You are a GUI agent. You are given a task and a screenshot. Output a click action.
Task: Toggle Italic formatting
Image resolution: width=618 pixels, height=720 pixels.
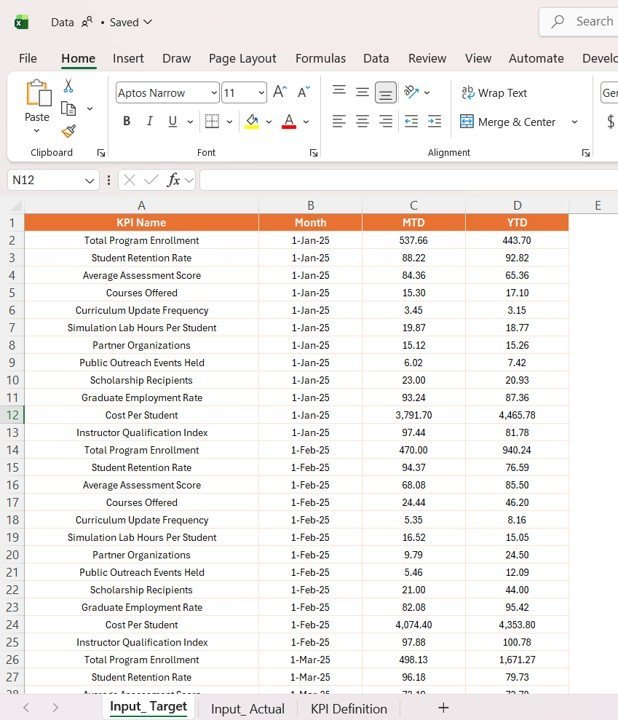coord(150,122)
